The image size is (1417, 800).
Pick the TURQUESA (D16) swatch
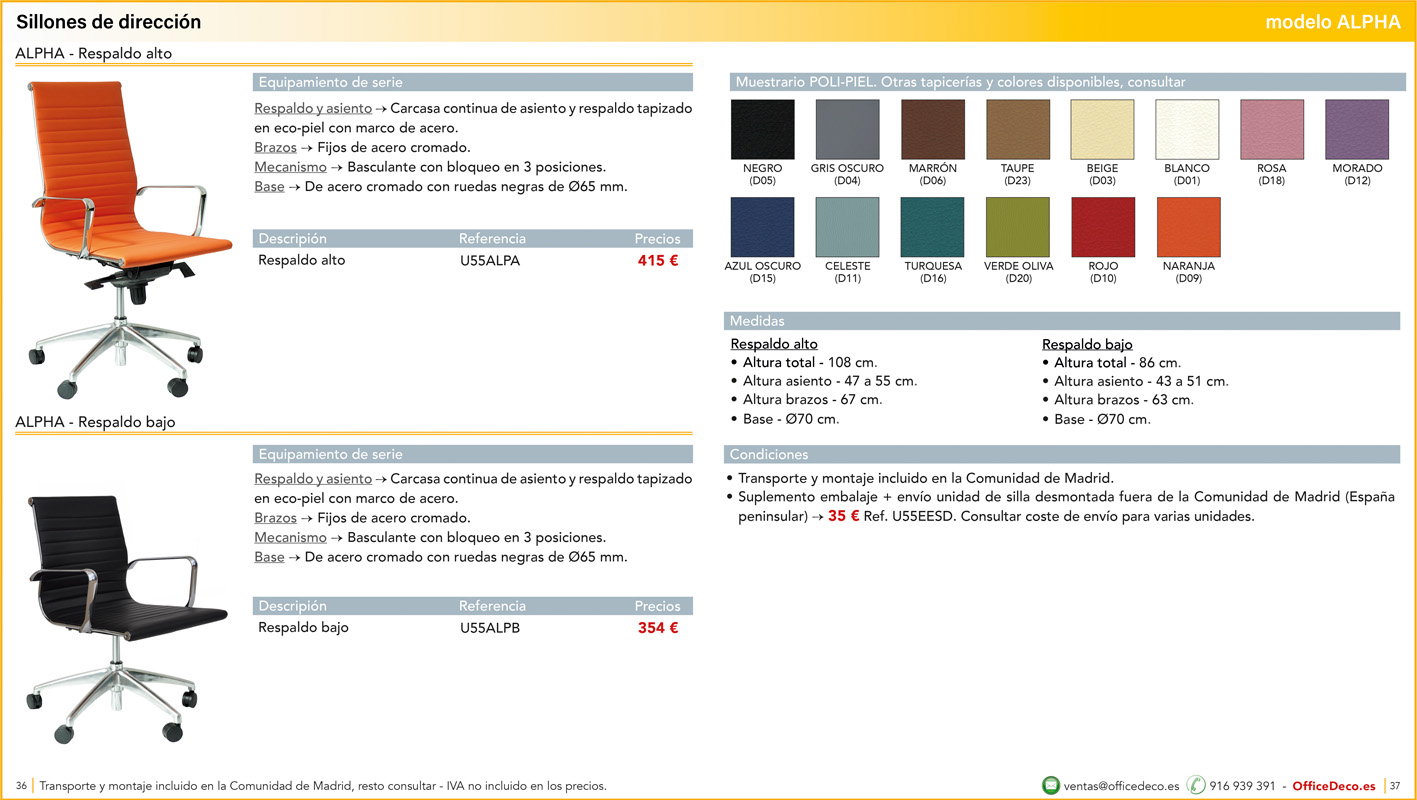click(x=933, y=227)
